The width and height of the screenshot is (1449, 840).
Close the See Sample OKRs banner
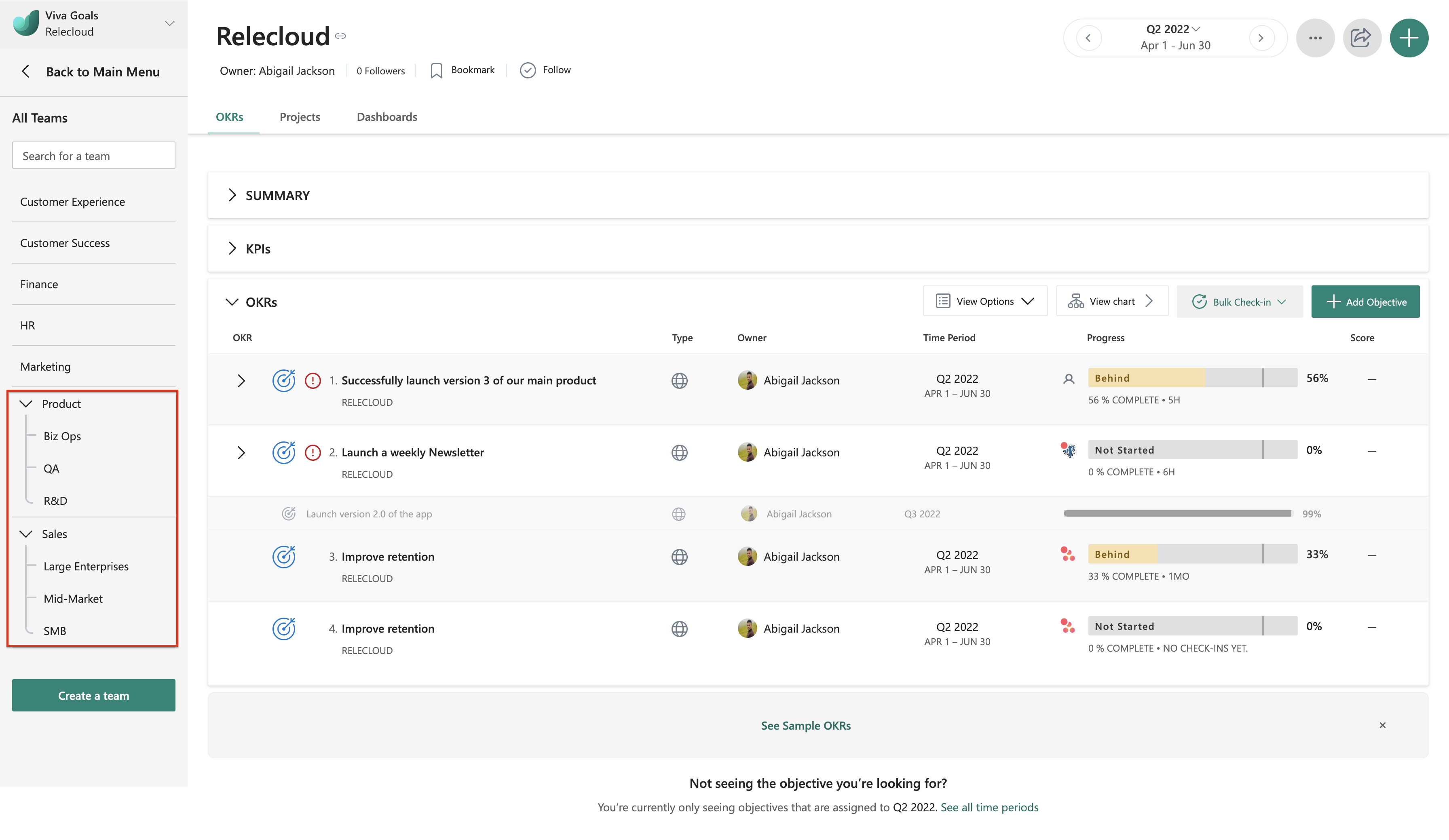[x=1382, y=725]
